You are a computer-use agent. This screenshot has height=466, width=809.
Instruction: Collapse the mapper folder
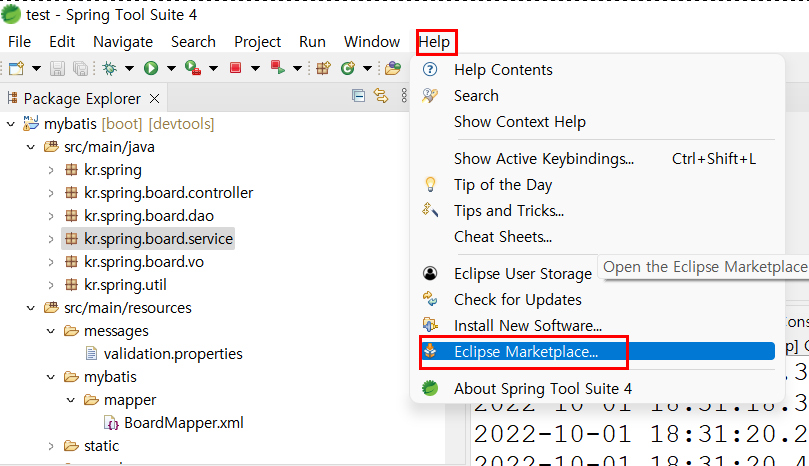pyautogui.click(x=71, y=400)
